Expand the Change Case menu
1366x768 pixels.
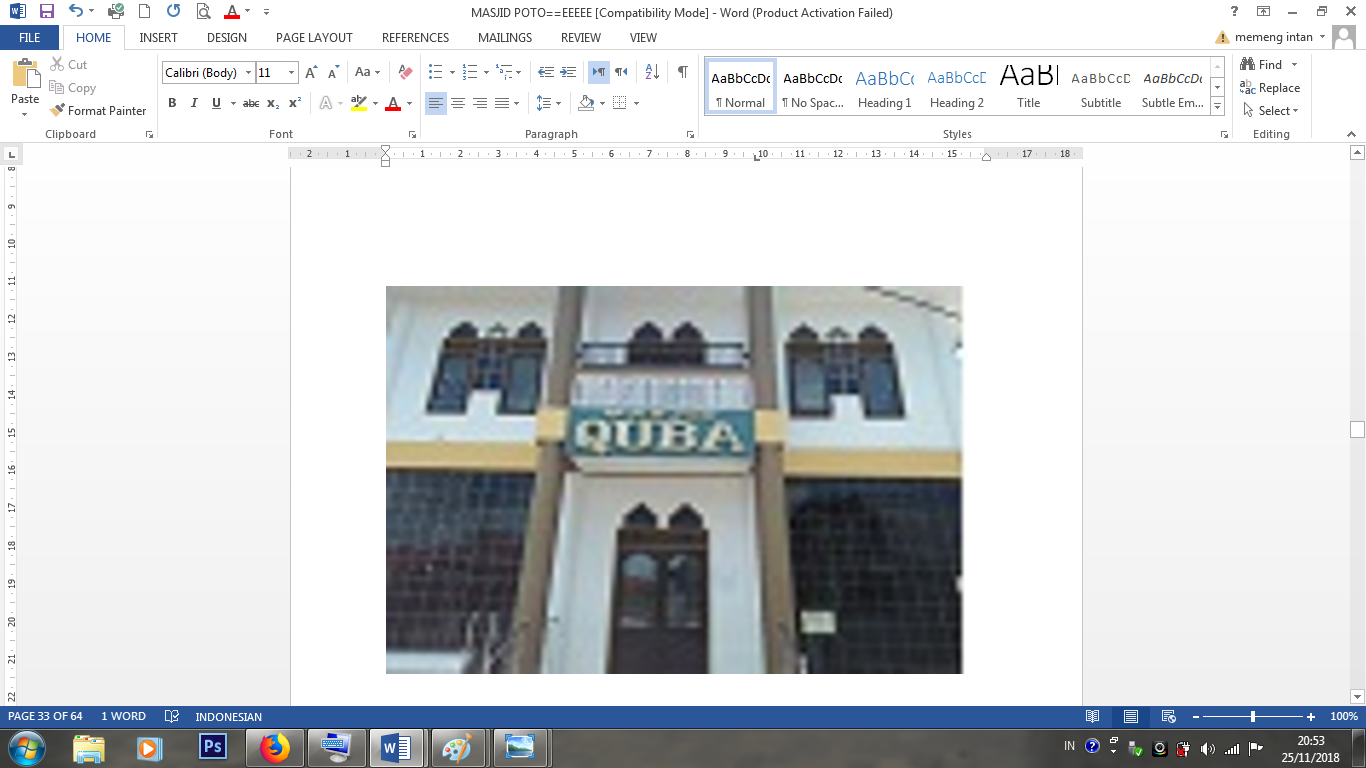(x=368, y=73)
